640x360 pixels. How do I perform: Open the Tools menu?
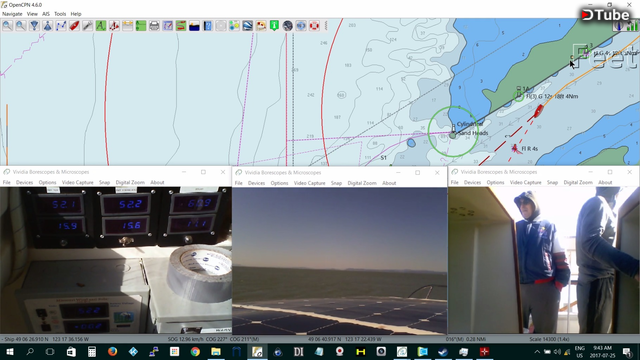[60, 14]
